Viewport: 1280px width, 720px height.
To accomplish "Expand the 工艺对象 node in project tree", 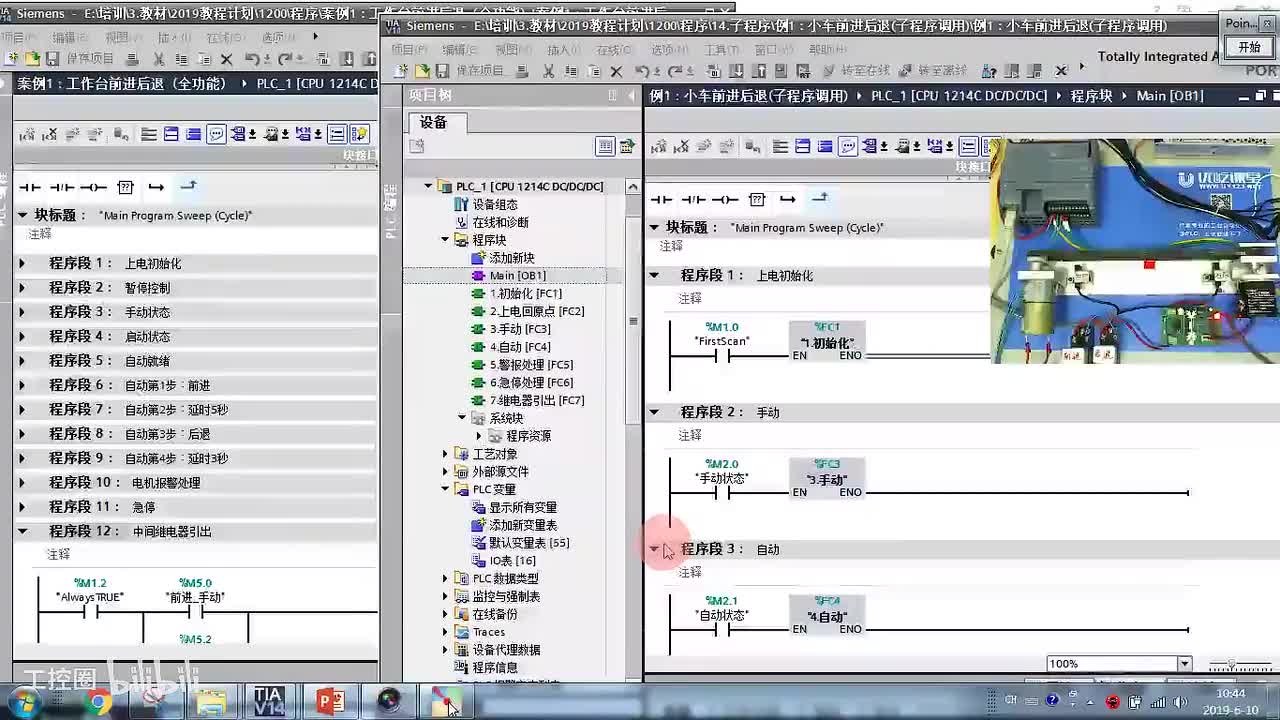I will pyautogui.click(x=446, y=454).
